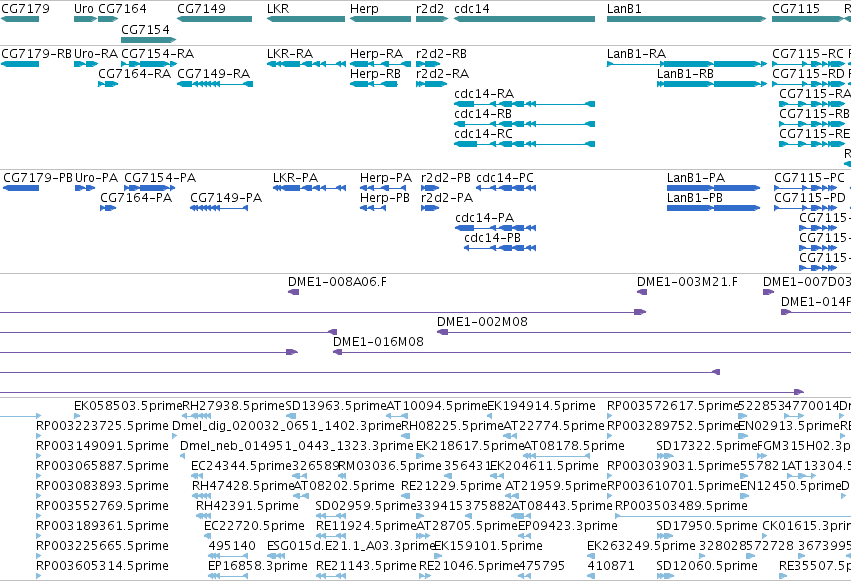Click transcript CG7149-RA label

coord(214,73)
